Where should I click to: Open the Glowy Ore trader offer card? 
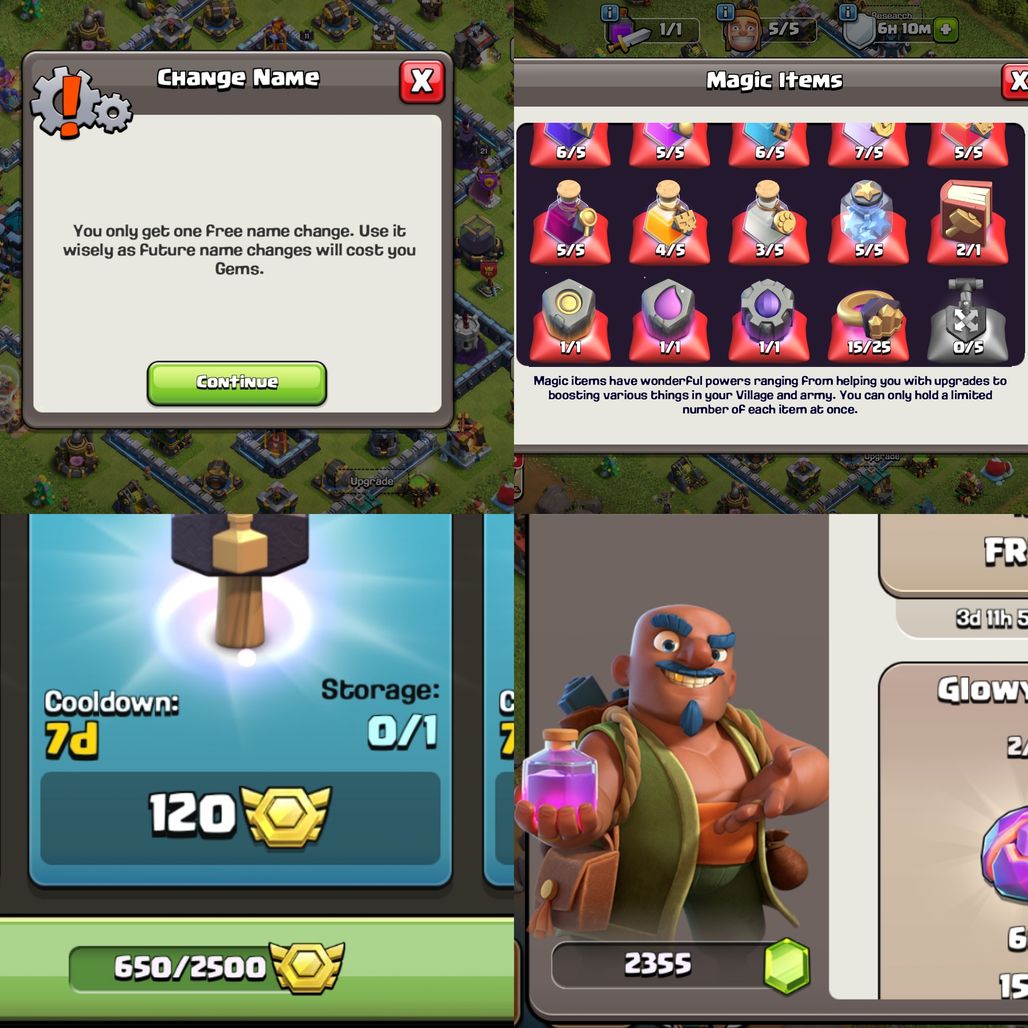(954, 831)
